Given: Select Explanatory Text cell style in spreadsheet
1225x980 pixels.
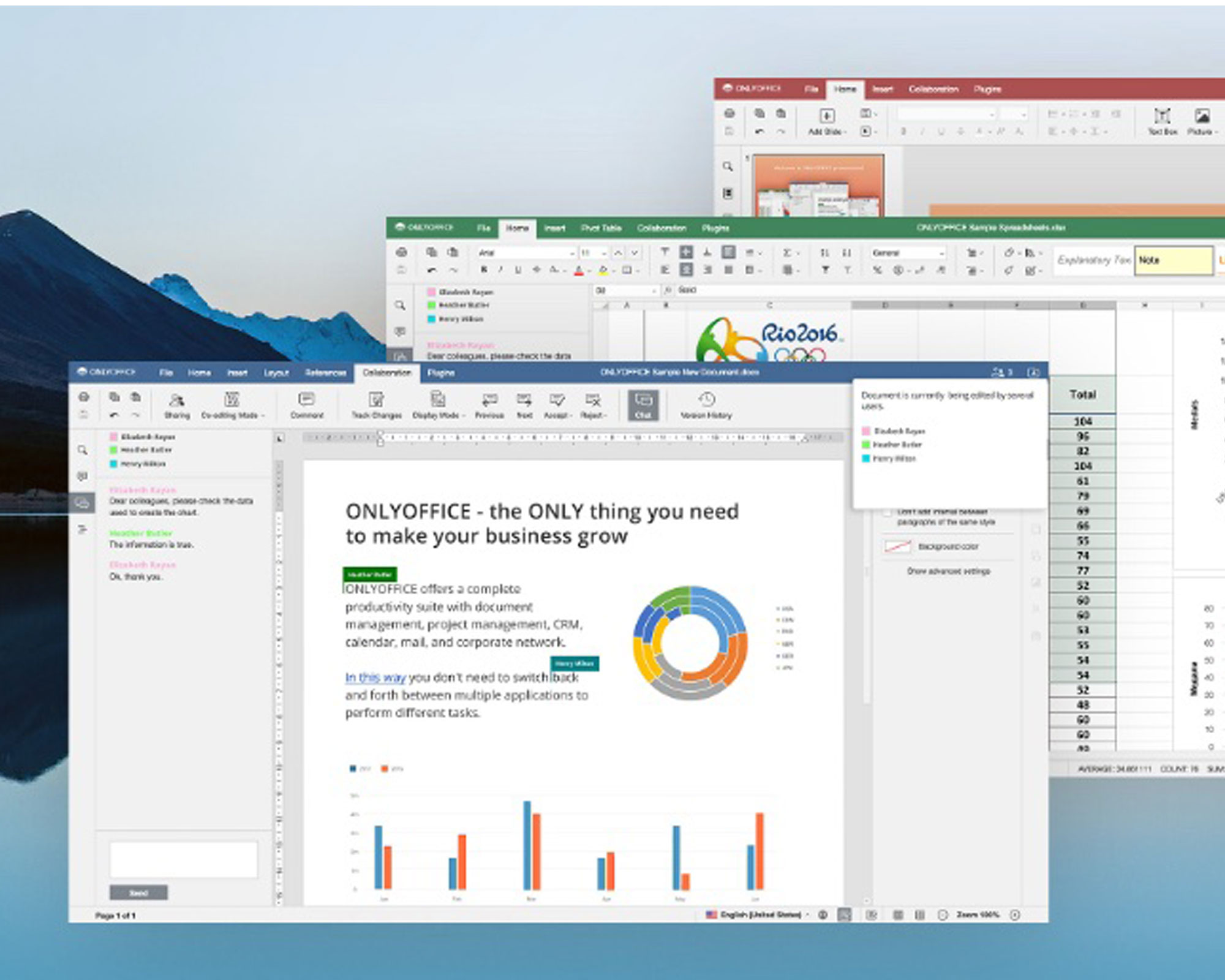Looking at the screenshot, I should coord(1093,260).
